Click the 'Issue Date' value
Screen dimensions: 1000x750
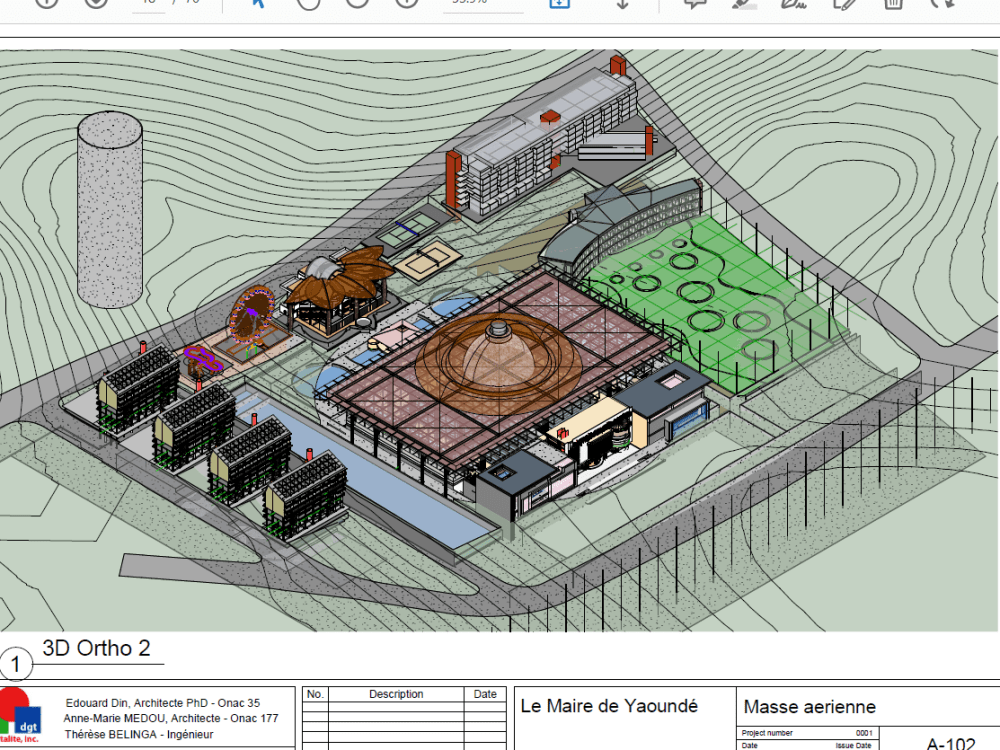(x=853, y=745)
